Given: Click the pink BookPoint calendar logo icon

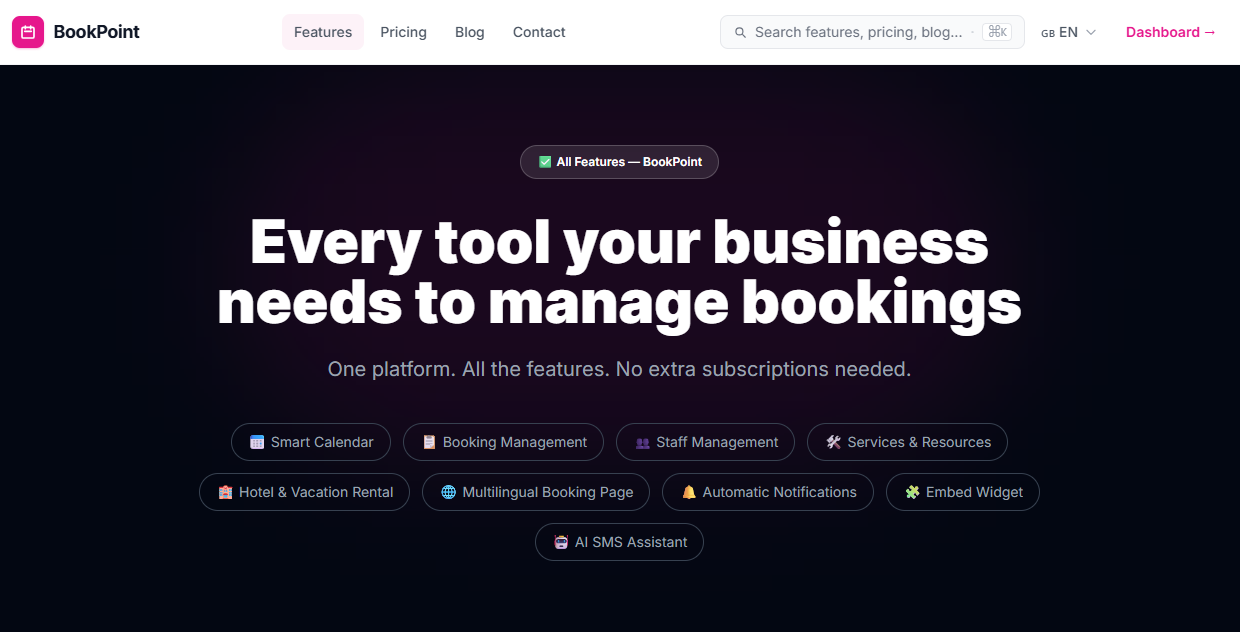Looking at the screenshot, I should pyautogui.click(x=28, y=32).
